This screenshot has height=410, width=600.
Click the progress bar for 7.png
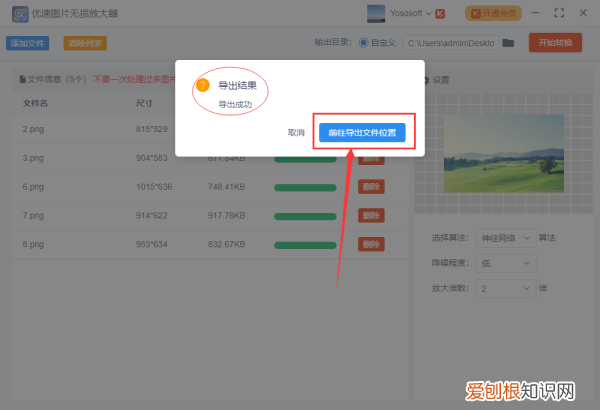tap(305, 216)
